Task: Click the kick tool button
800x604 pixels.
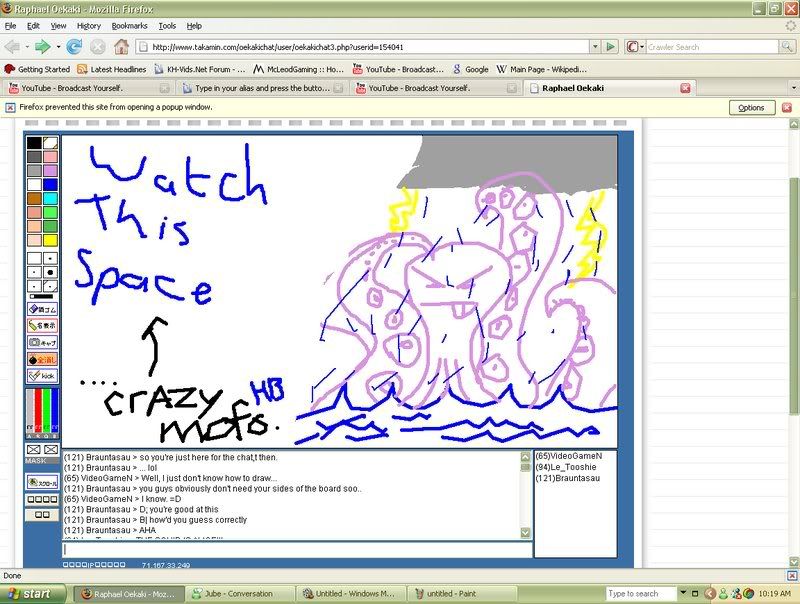Action: [42, 376]
